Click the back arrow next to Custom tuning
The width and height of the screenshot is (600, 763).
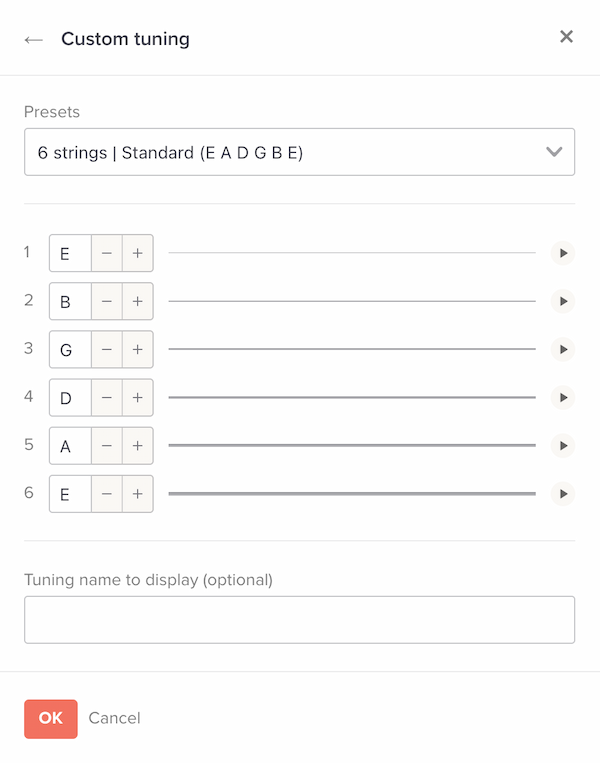pos(34,39)
